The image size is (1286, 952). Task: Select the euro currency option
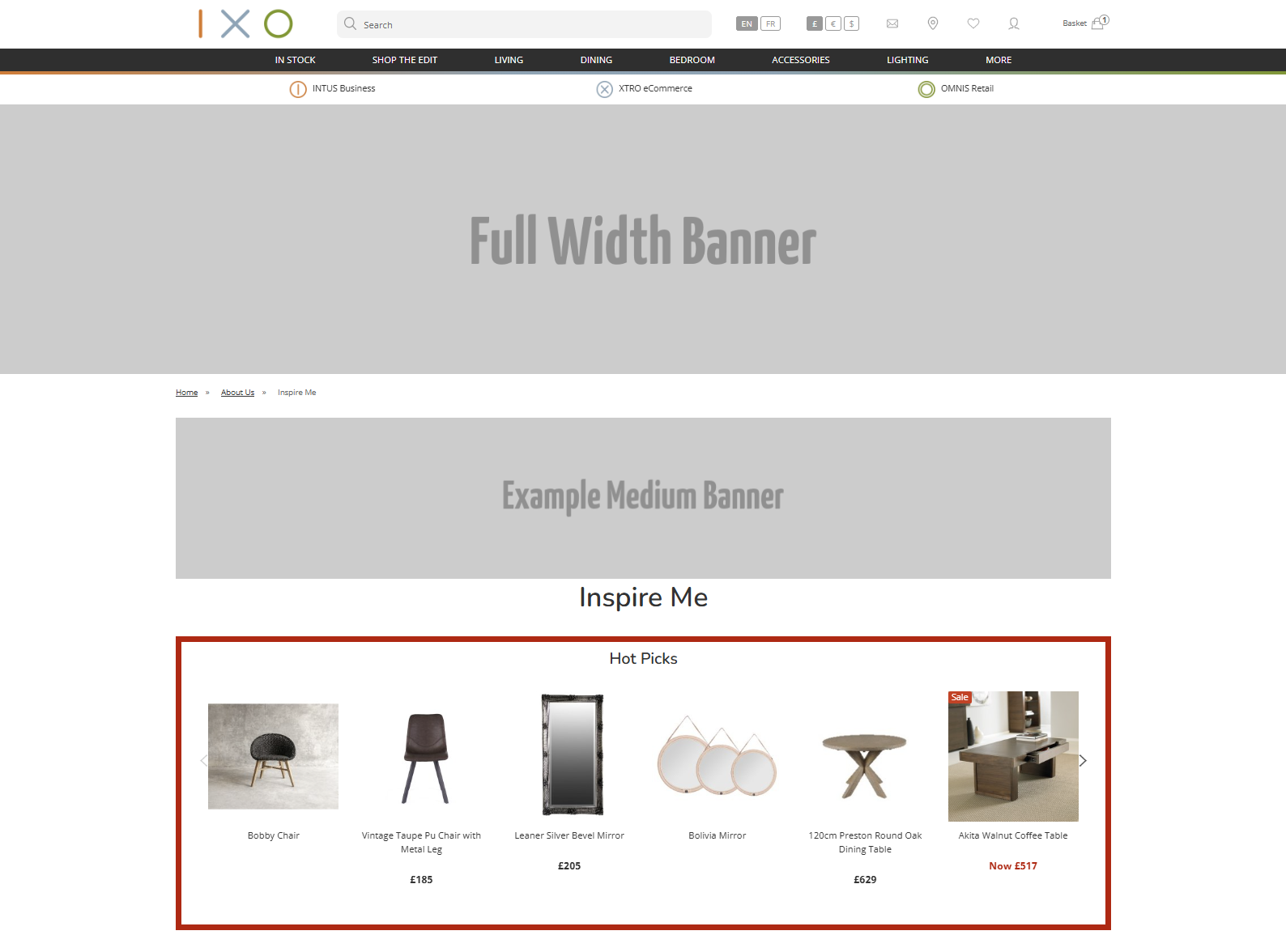pyautogui.click(x=833, y=23)
